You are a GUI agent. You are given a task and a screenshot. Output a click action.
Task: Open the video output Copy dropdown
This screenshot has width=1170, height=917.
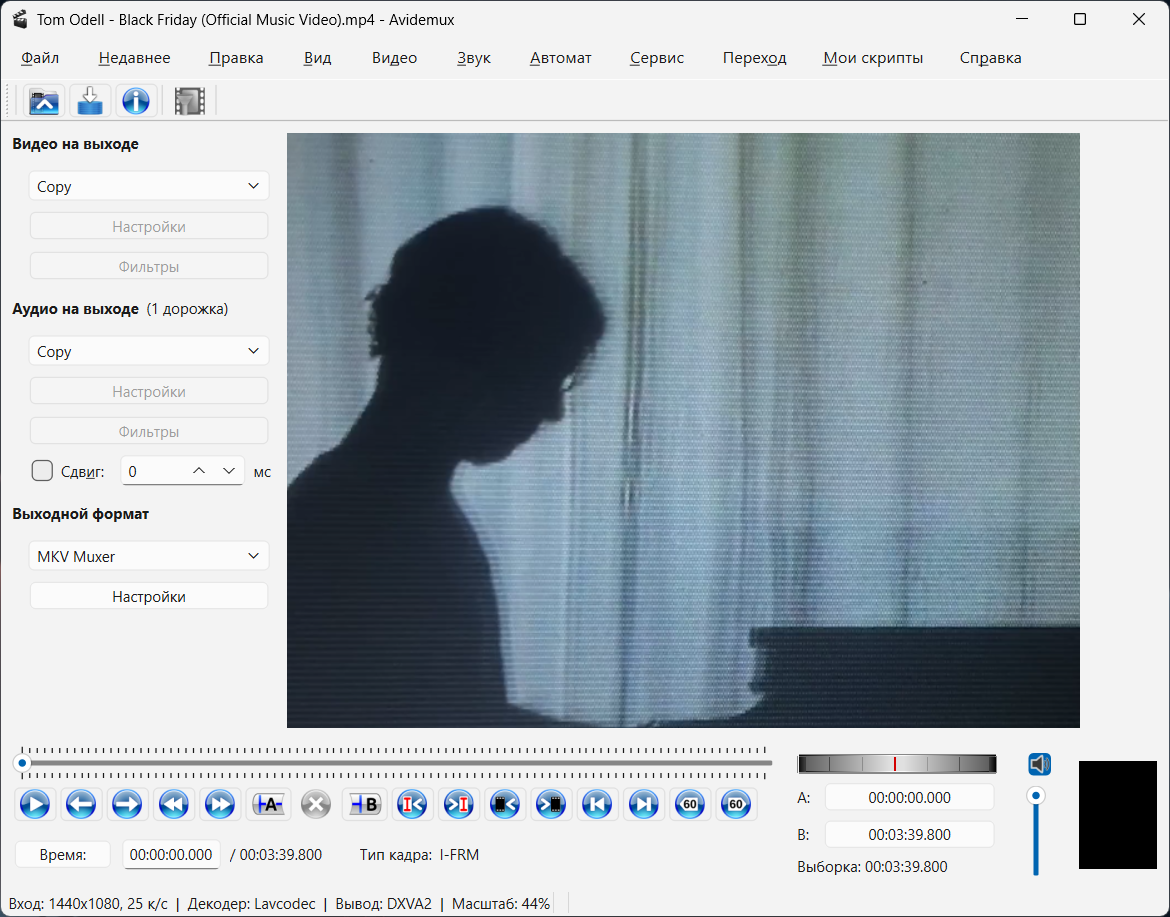149,186
